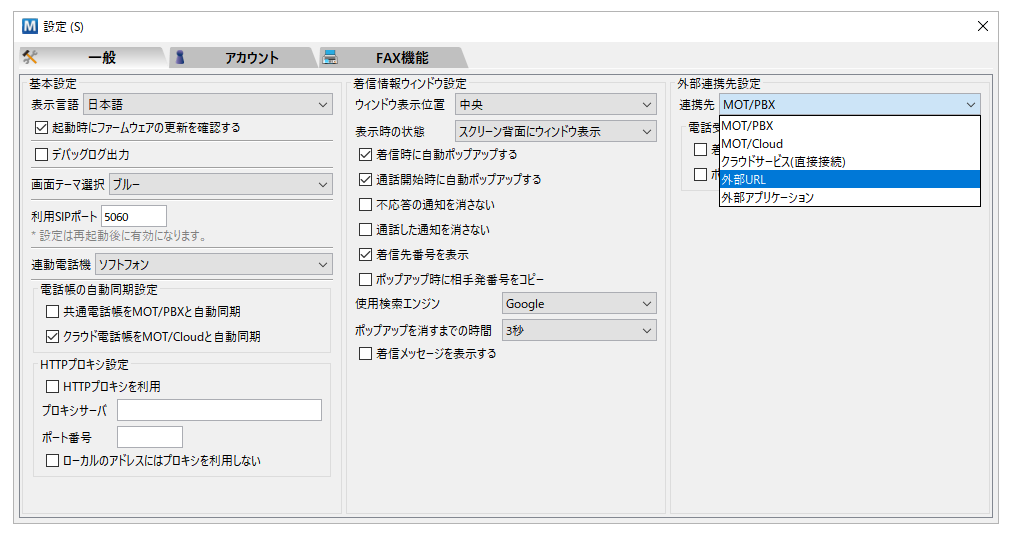Click the プロキシサーバ text field
Image resolution: width=1015 pixels, height=537 pixels.
[x=219, y=410]
